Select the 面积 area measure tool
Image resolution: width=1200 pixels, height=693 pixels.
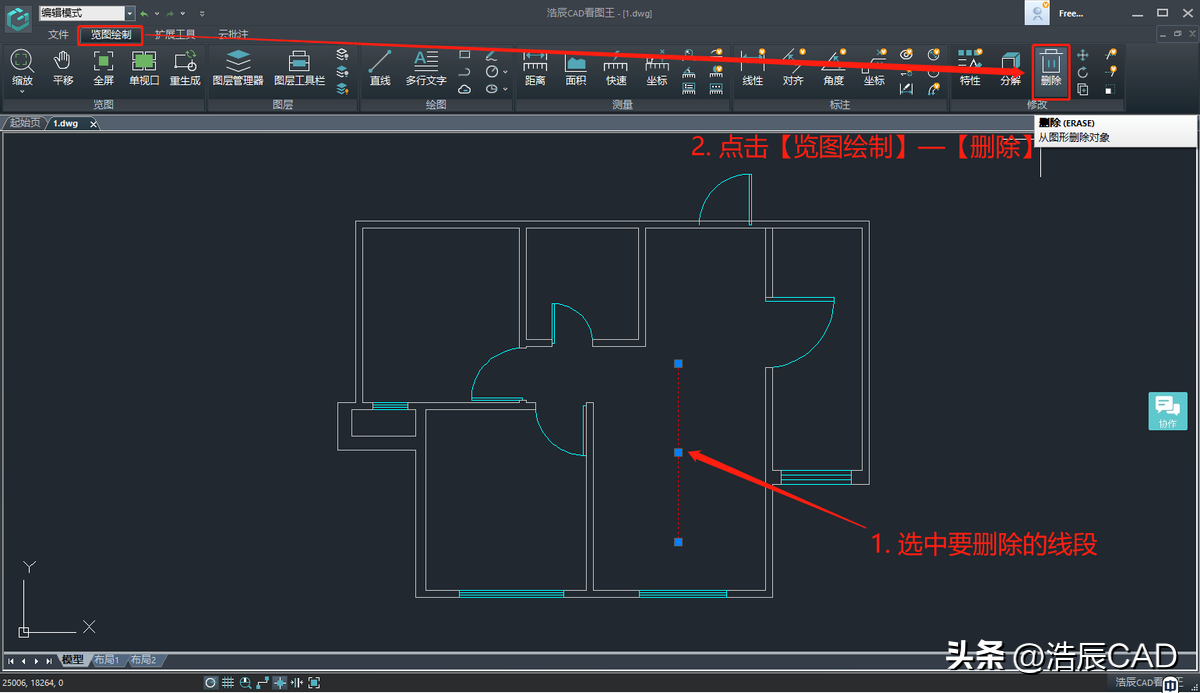[576, 67]
